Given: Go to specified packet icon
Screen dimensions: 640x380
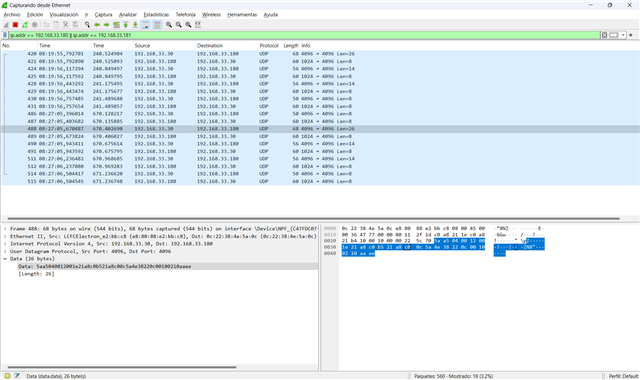Looking at the screenshot, I should coord(116,25).
